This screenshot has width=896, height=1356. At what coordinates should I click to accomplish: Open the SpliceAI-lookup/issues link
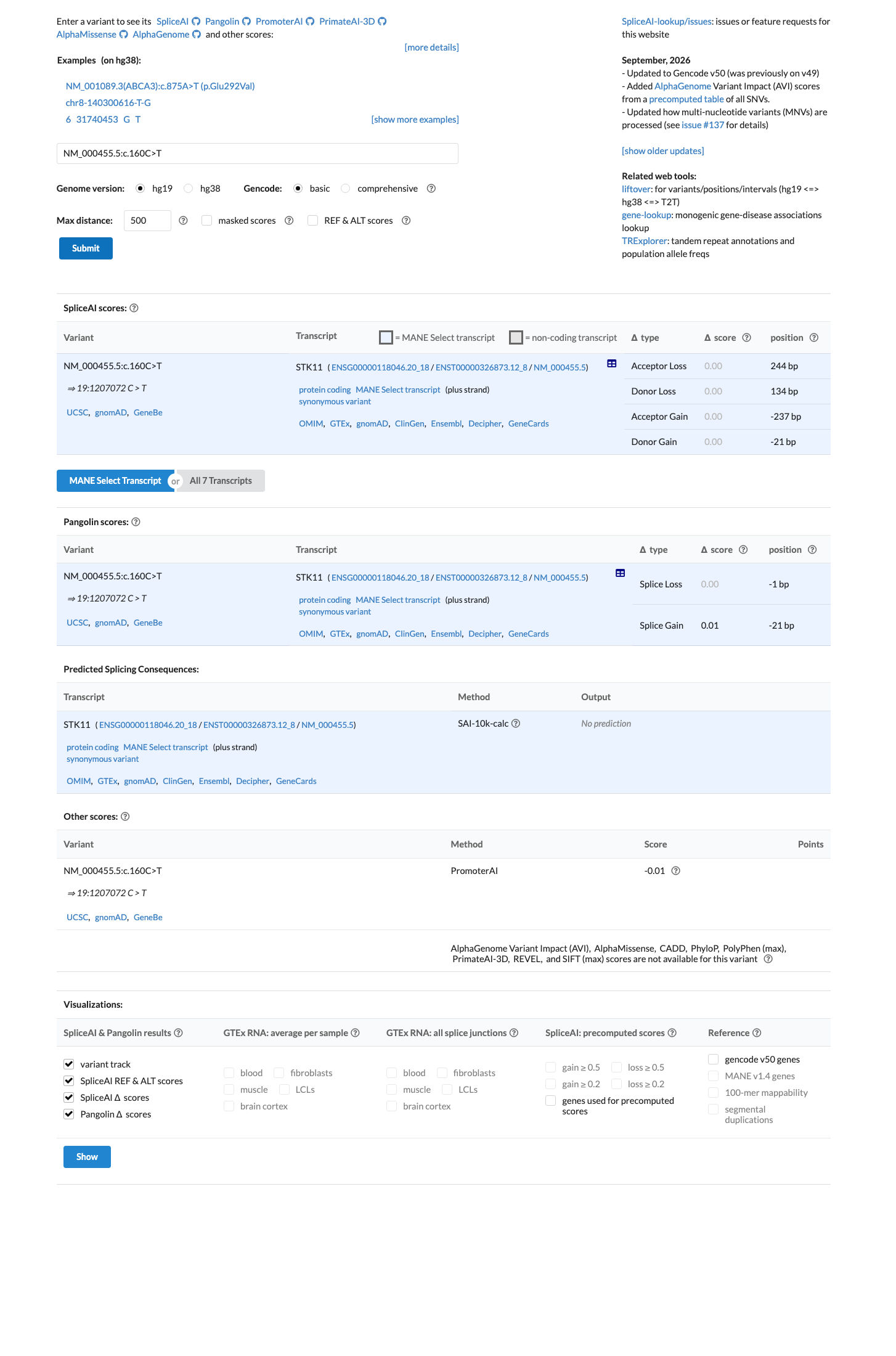pos(667,22)
